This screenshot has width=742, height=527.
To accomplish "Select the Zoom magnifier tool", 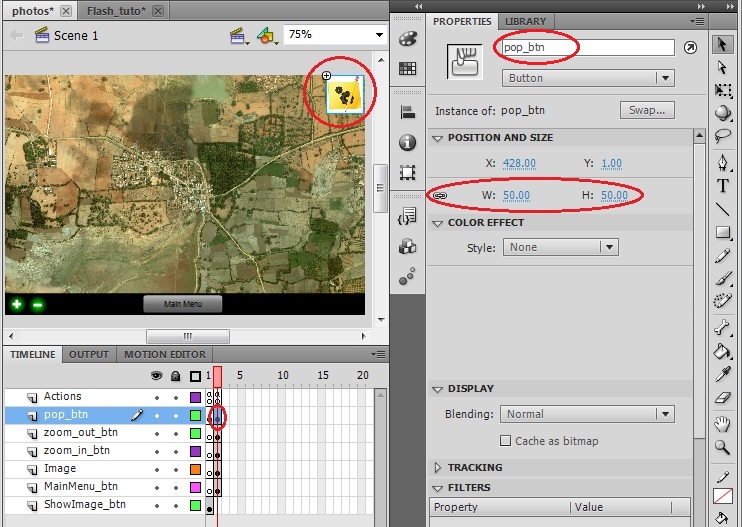I will click(x=722, y=447).
